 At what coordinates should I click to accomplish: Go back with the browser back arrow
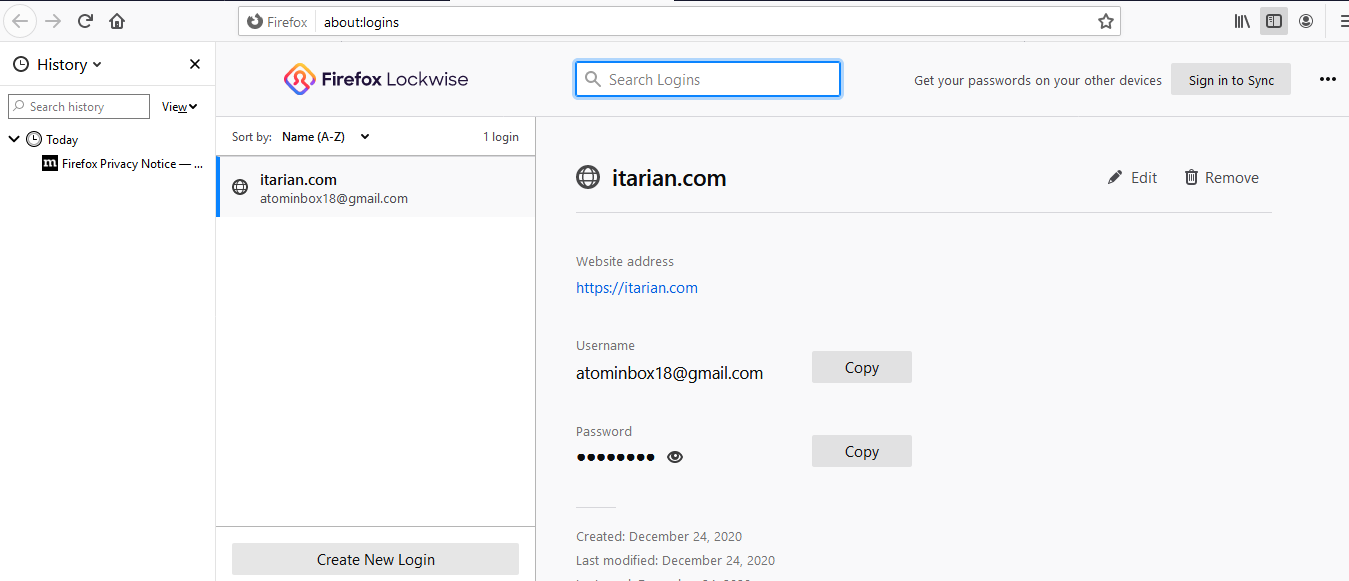[x=19, y=21]
